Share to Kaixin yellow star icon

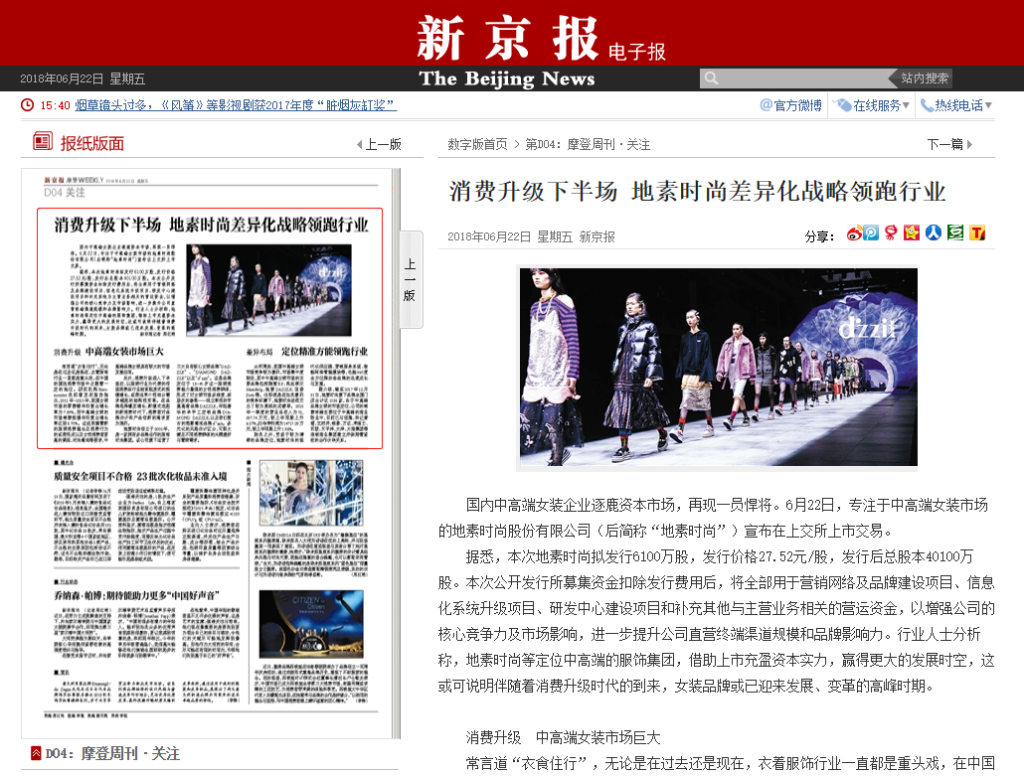tap(911, 234)
